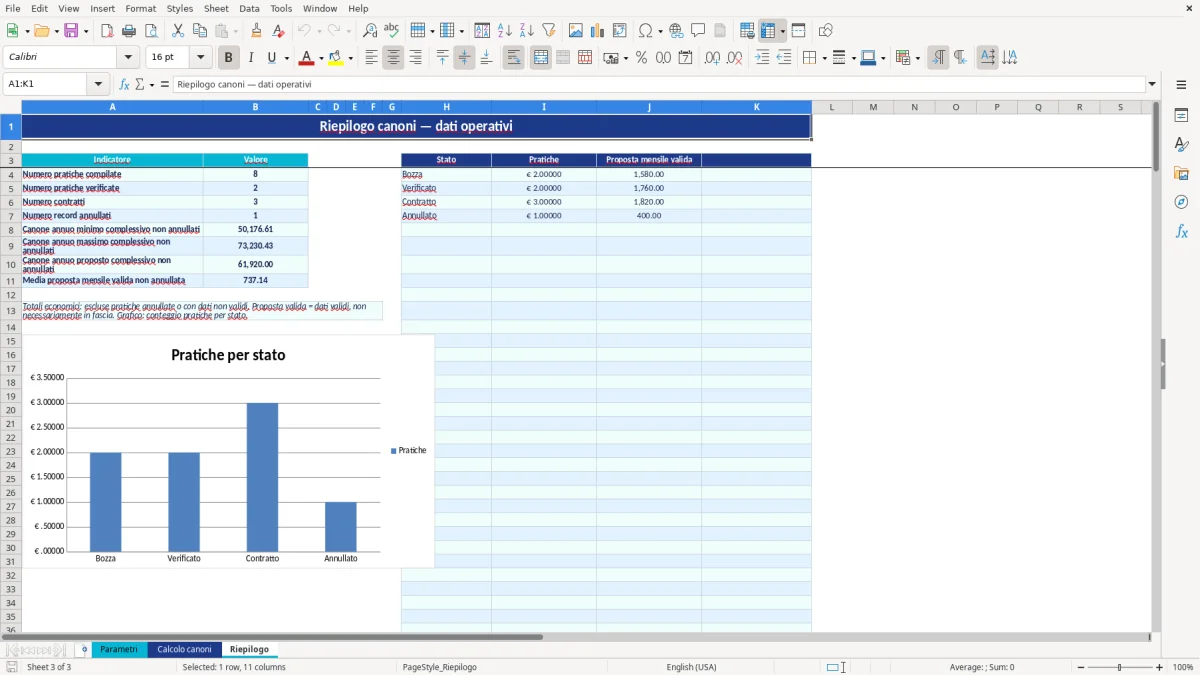Toggle Wrap Text
The width and height of the screenshot is (1200, 675).
514,58
